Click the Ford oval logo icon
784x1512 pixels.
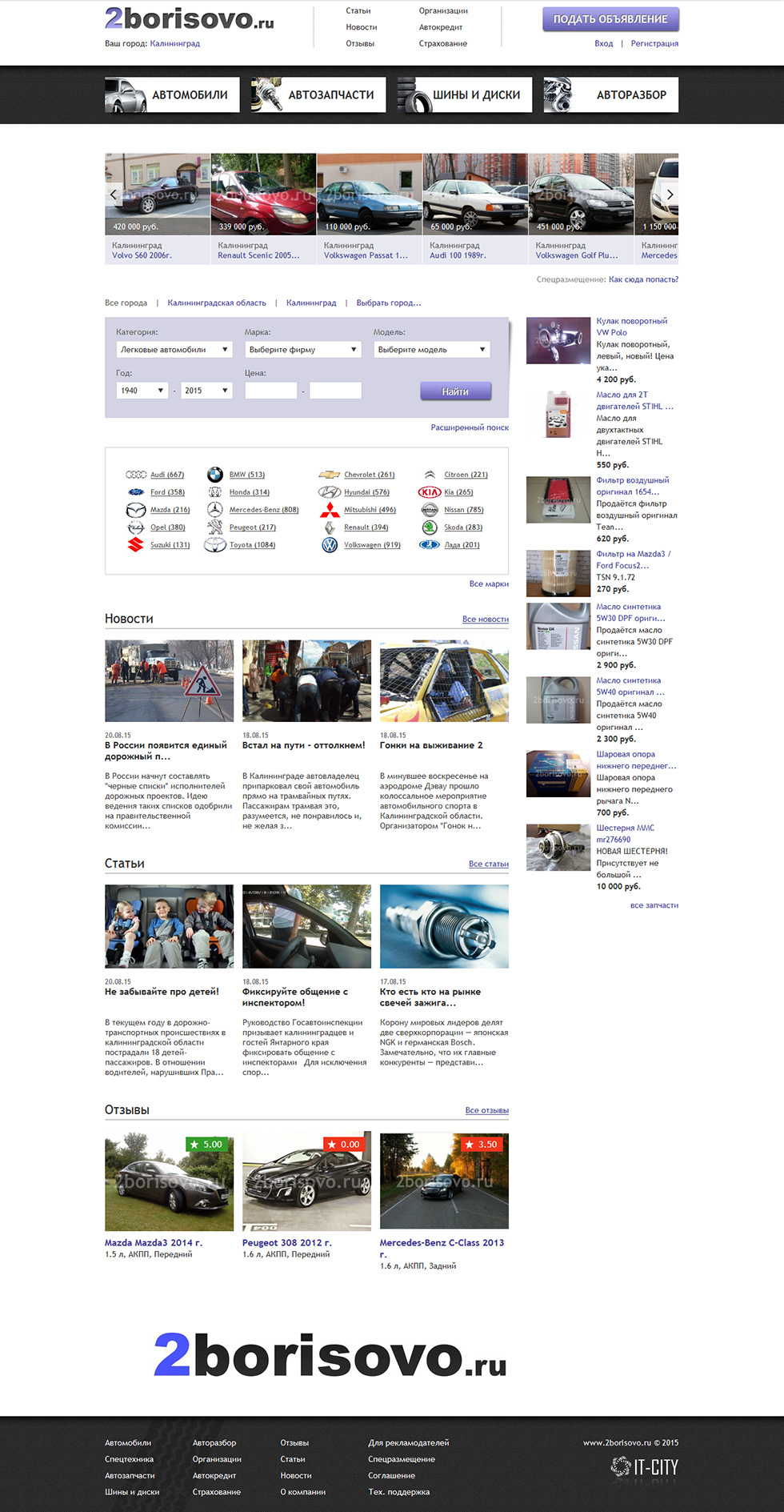(136, 492)
